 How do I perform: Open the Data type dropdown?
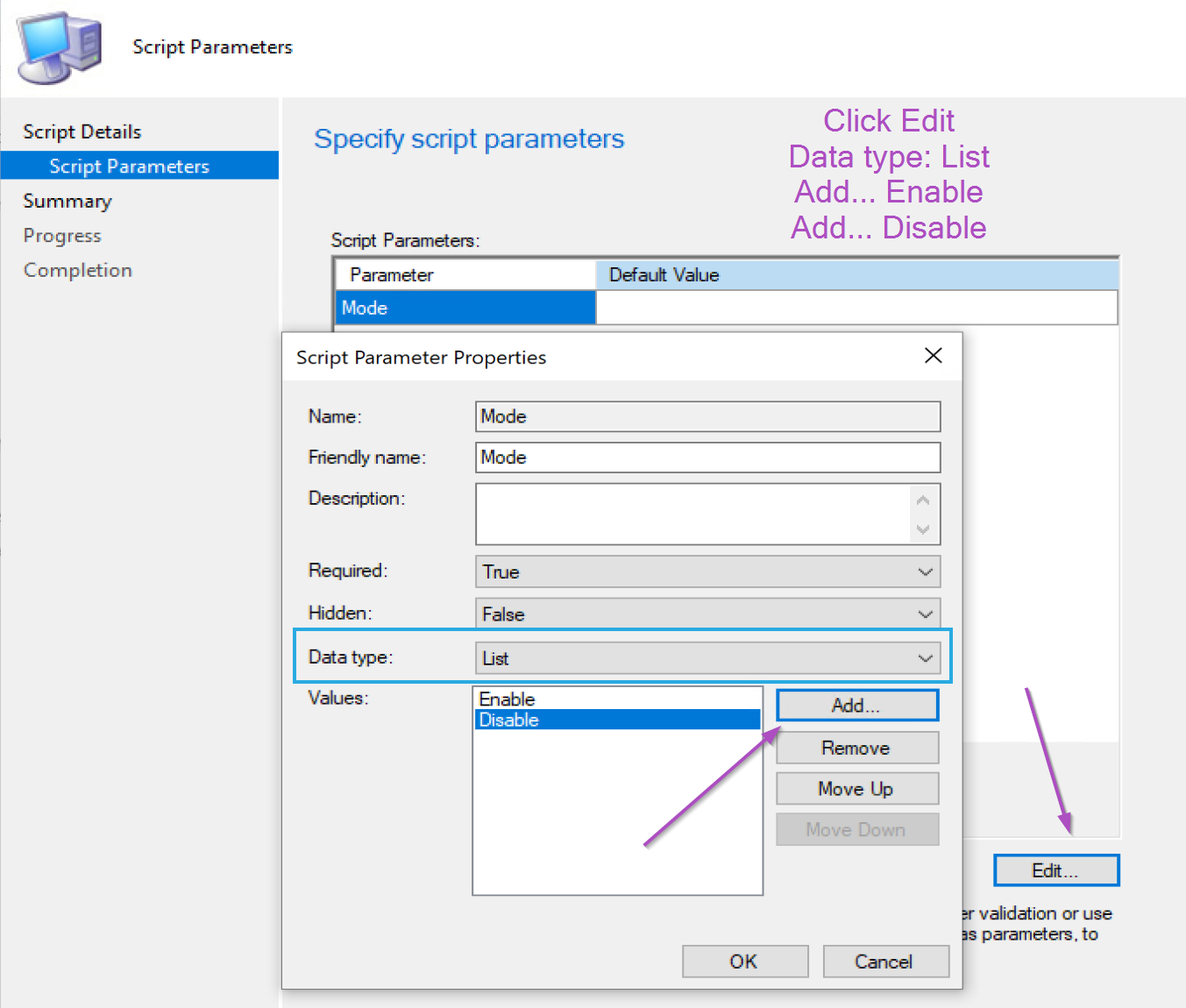tap(707, 658)
